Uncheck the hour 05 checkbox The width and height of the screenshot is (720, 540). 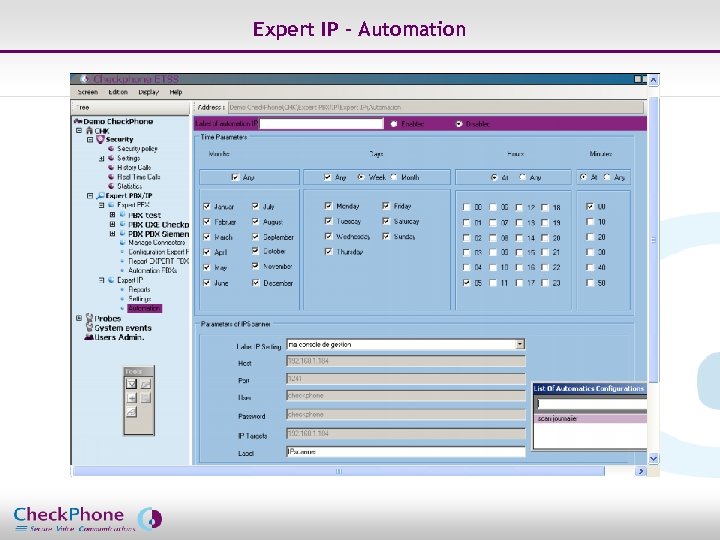[x=467, y=283]
